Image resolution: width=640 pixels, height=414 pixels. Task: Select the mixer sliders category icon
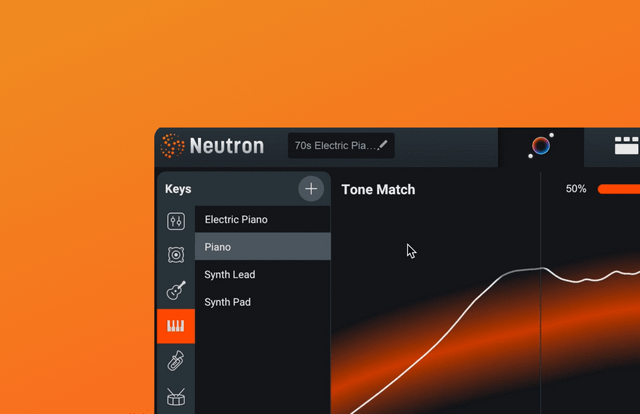pyautogui.click(x=176, y=221)
